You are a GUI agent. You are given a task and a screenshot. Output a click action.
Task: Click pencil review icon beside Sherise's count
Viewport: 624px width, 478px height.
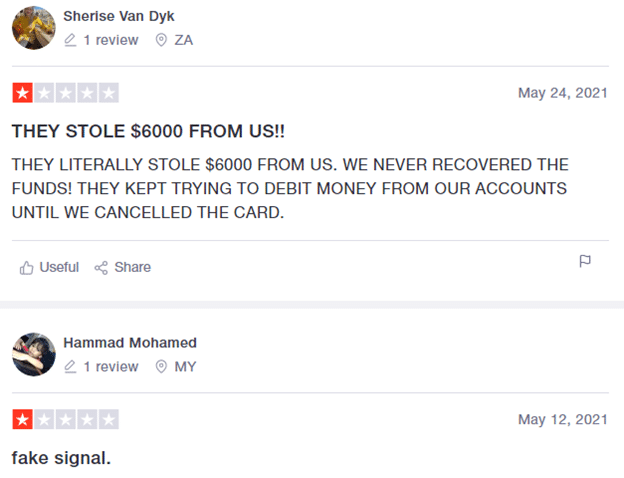(70, 40)
